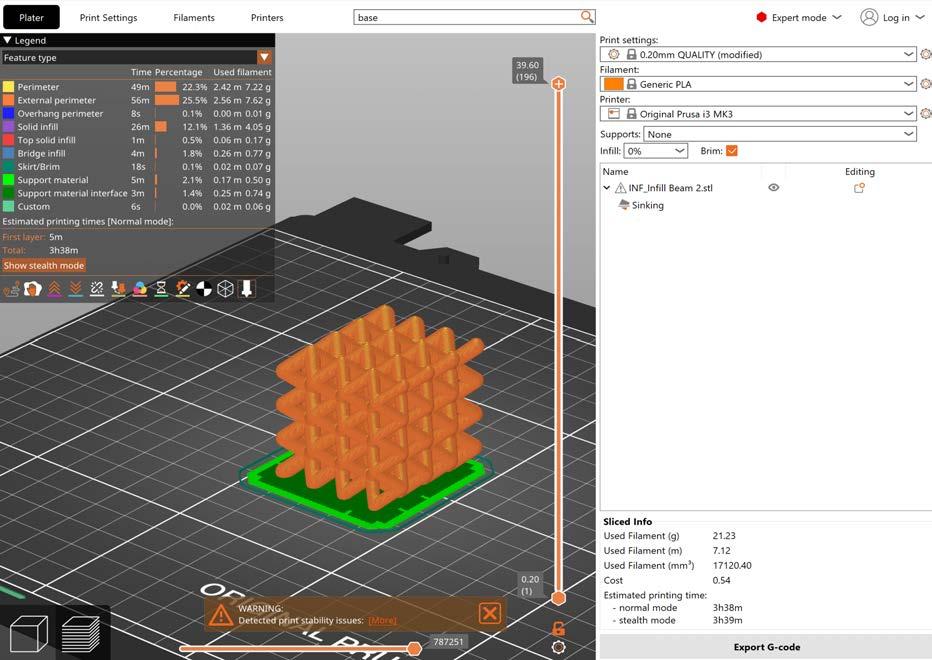
Task: Toggle Tool marker down-arrow icon
Action: tap(247, 290)
